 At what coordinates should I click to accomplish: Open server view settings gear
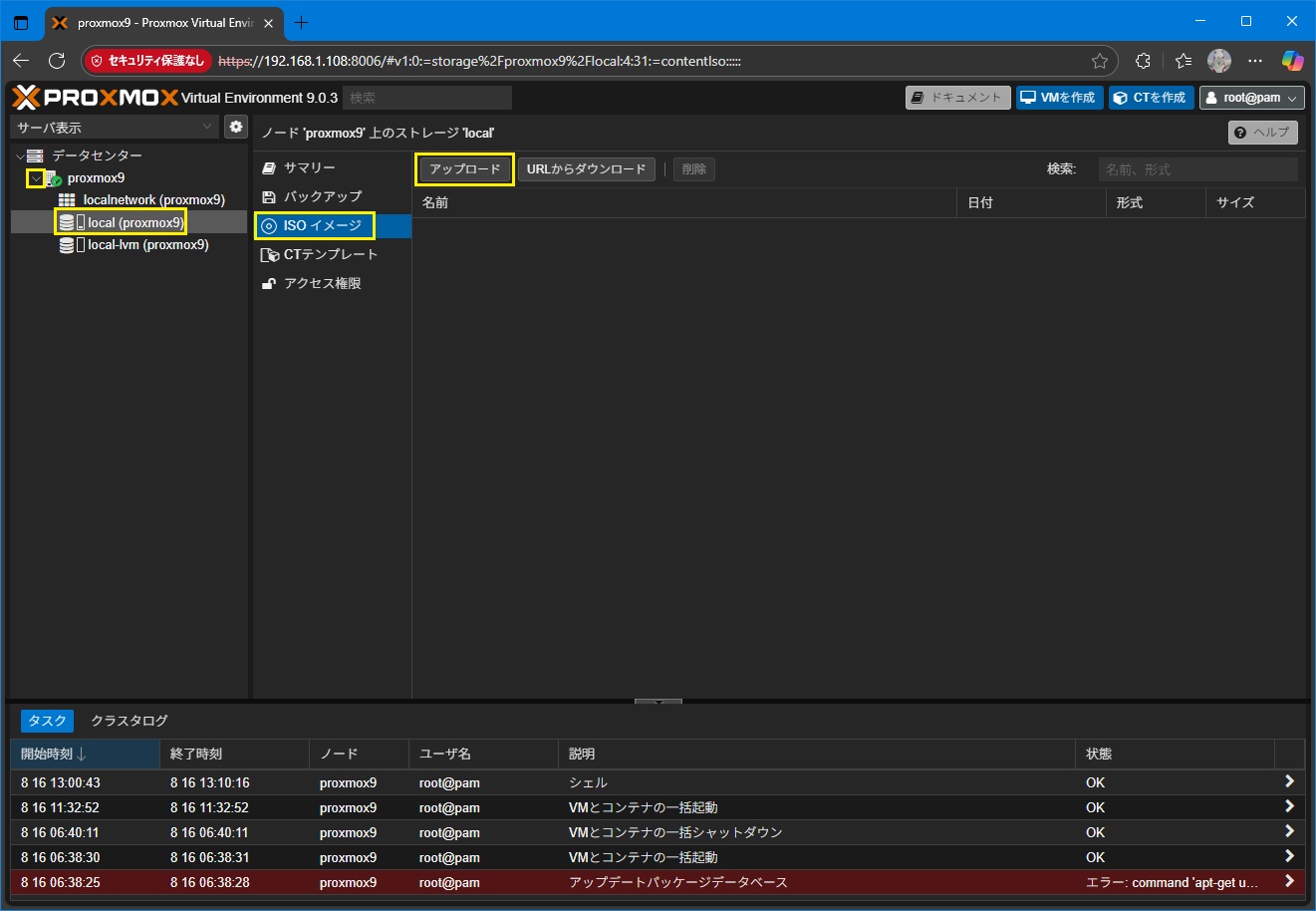point(235,127)
